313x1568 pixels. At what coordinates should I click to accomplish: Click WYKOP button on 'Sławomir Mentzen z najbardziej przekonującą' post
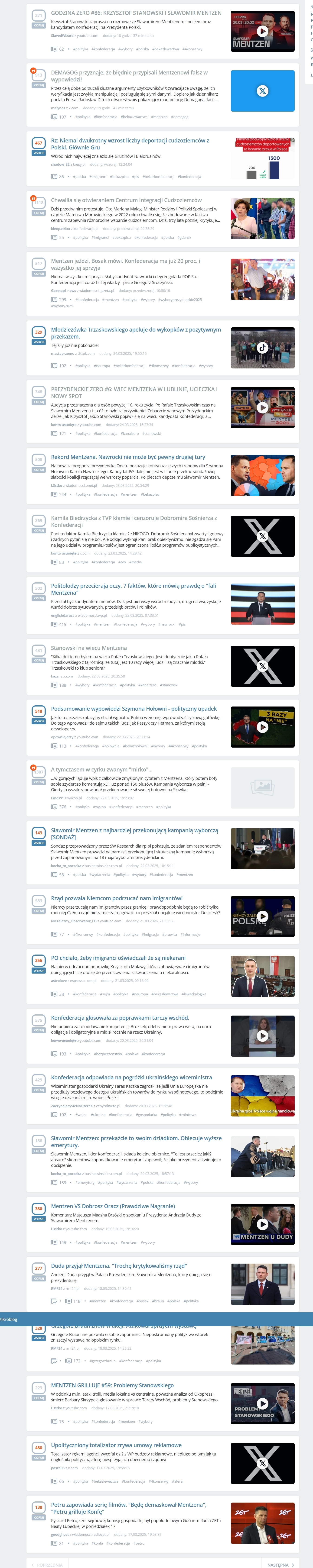pyautogui.click(x=38, y=842)
